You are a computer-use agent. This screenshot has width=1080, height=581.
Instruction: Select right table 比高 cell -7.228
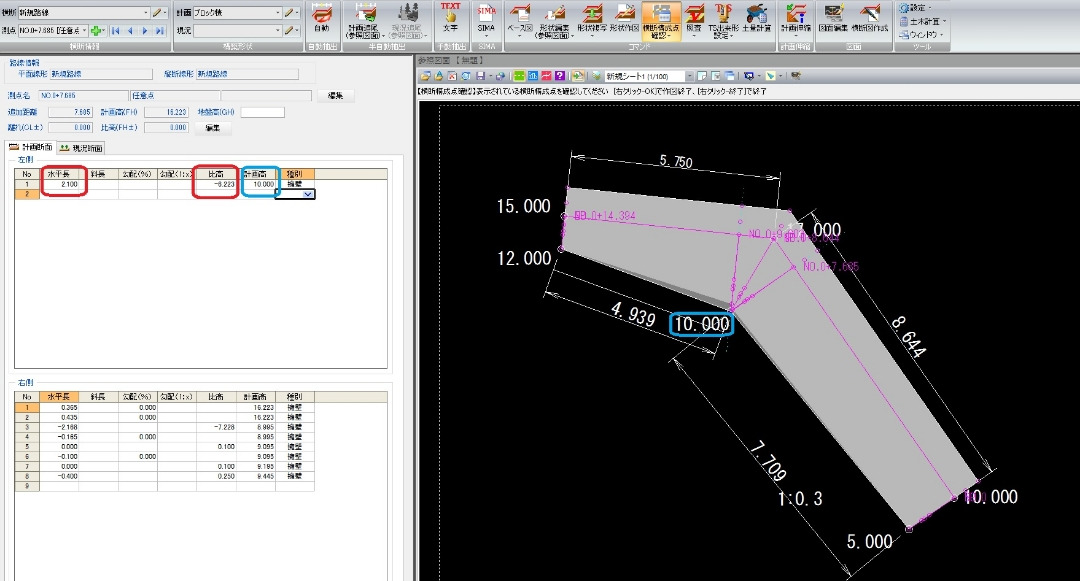(216, 427)
